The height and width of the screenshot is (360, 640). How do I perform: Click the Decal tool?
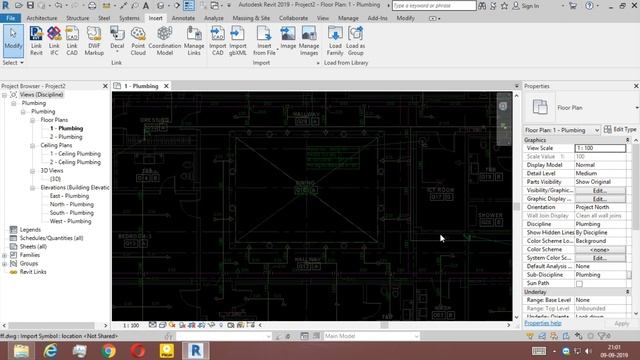point(117,40)
